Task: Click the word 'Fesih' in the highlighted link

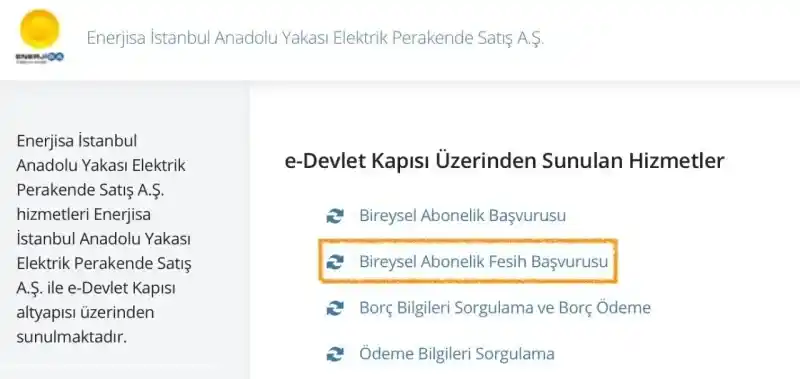Action: click(508, 262)
